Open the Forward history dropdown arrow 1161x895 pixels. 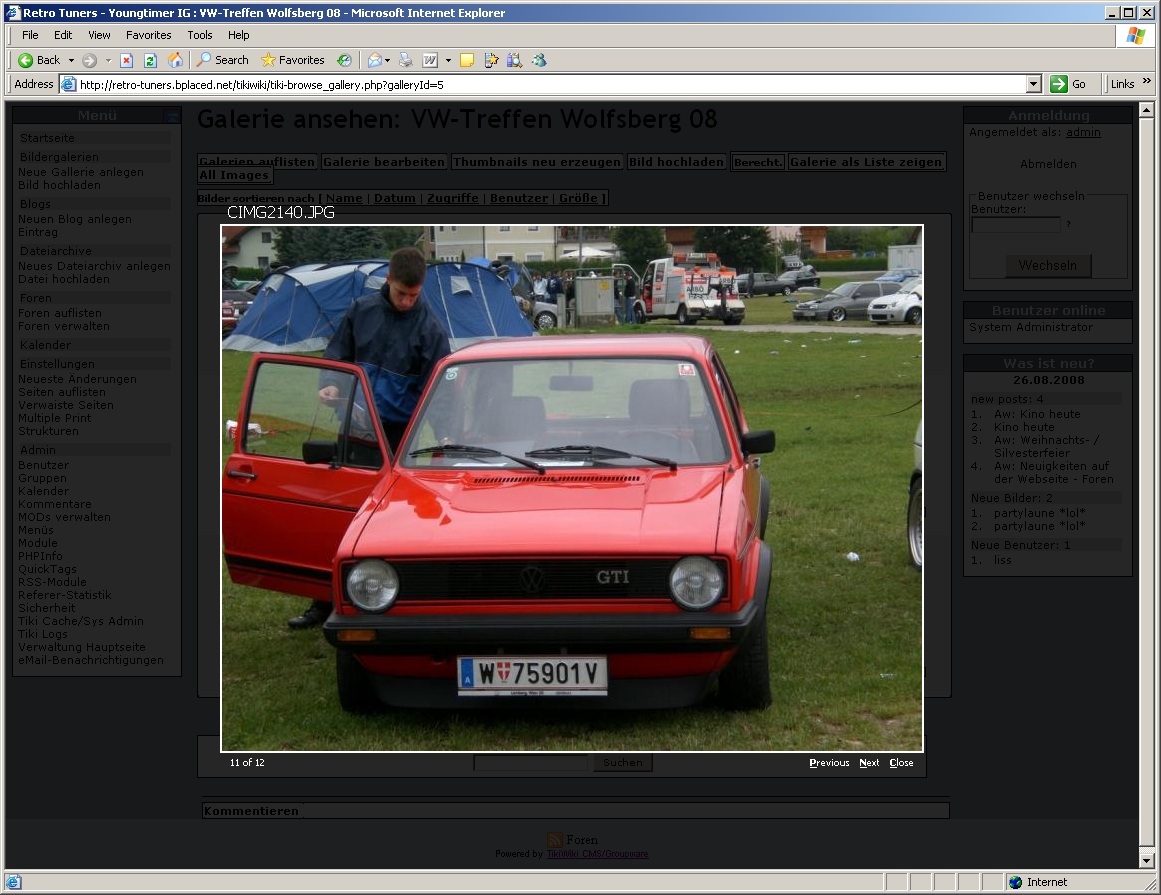(x=108, y=61)
